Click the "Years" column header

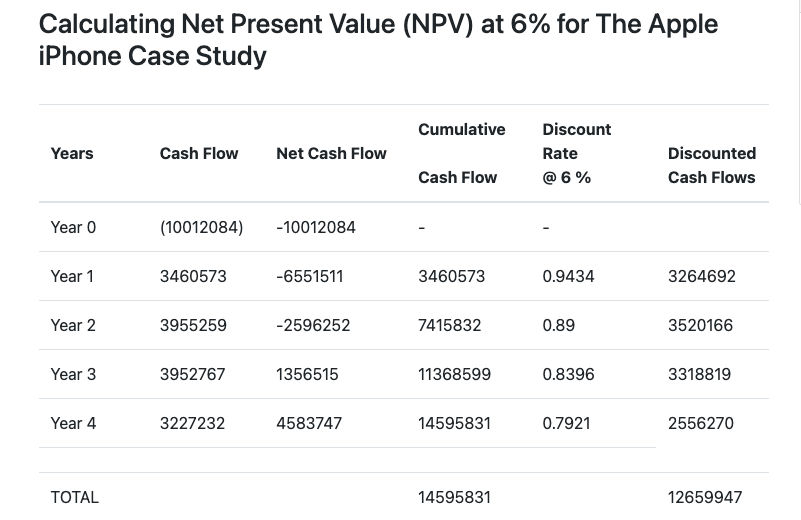click(x=72, y=153)
